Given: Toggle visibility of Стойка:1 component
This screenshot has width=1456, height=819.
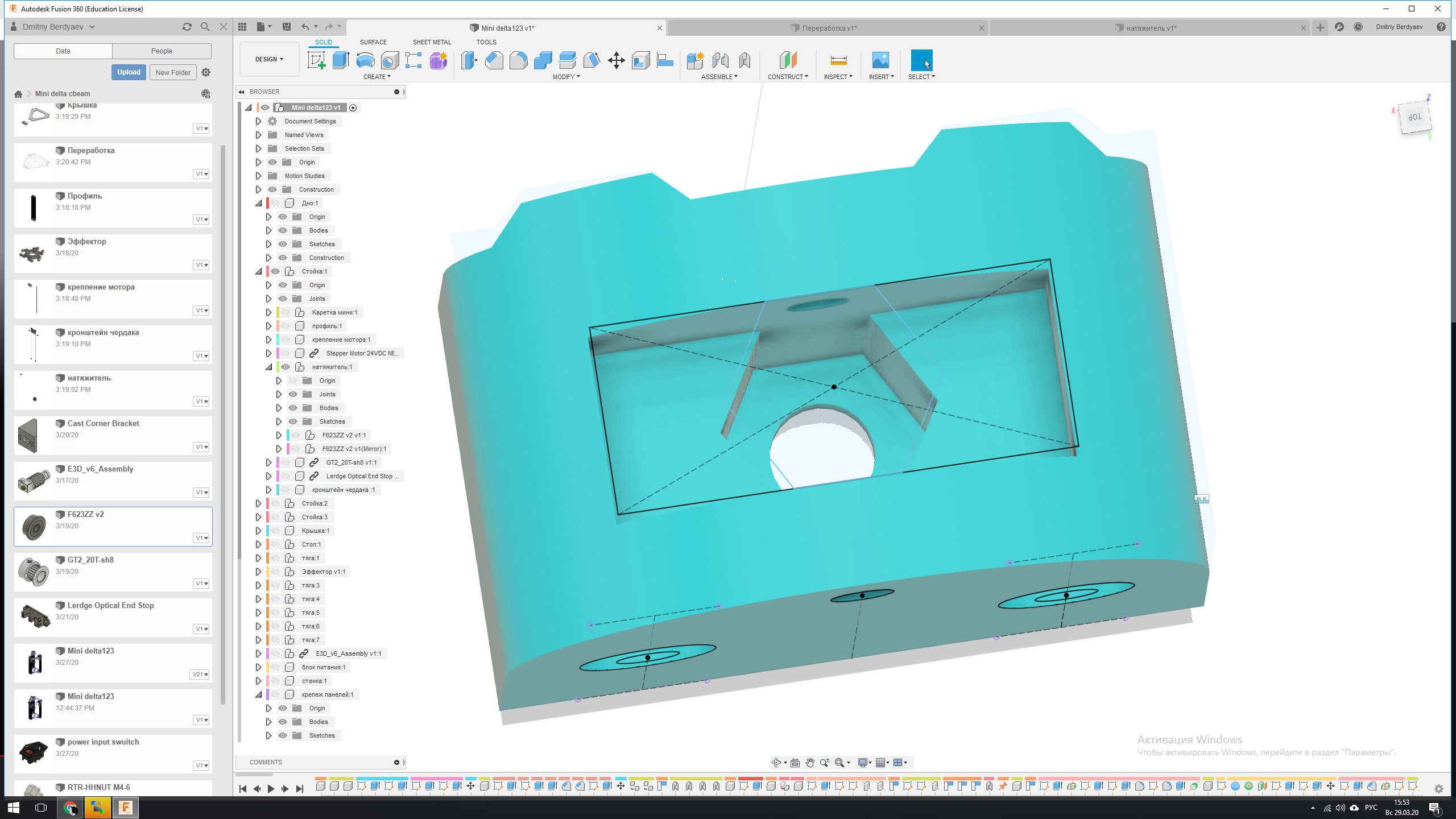Looking at the screenshot, I should 275,271.
